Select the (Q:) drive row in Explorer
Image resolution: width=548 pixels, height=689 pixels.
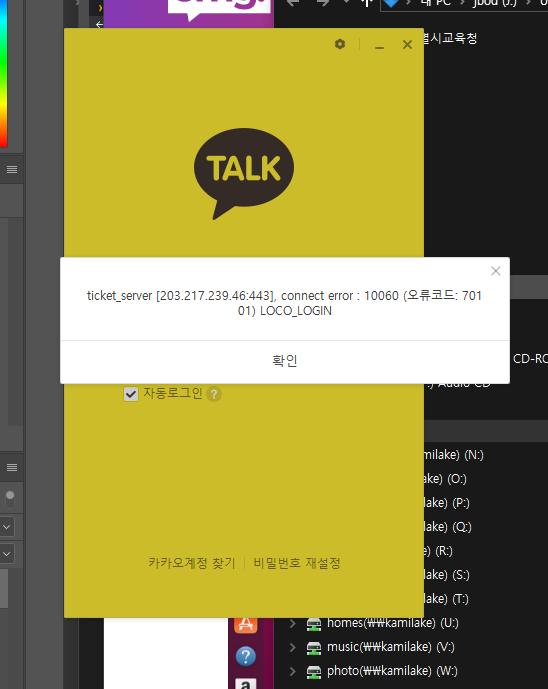point(447,527)
